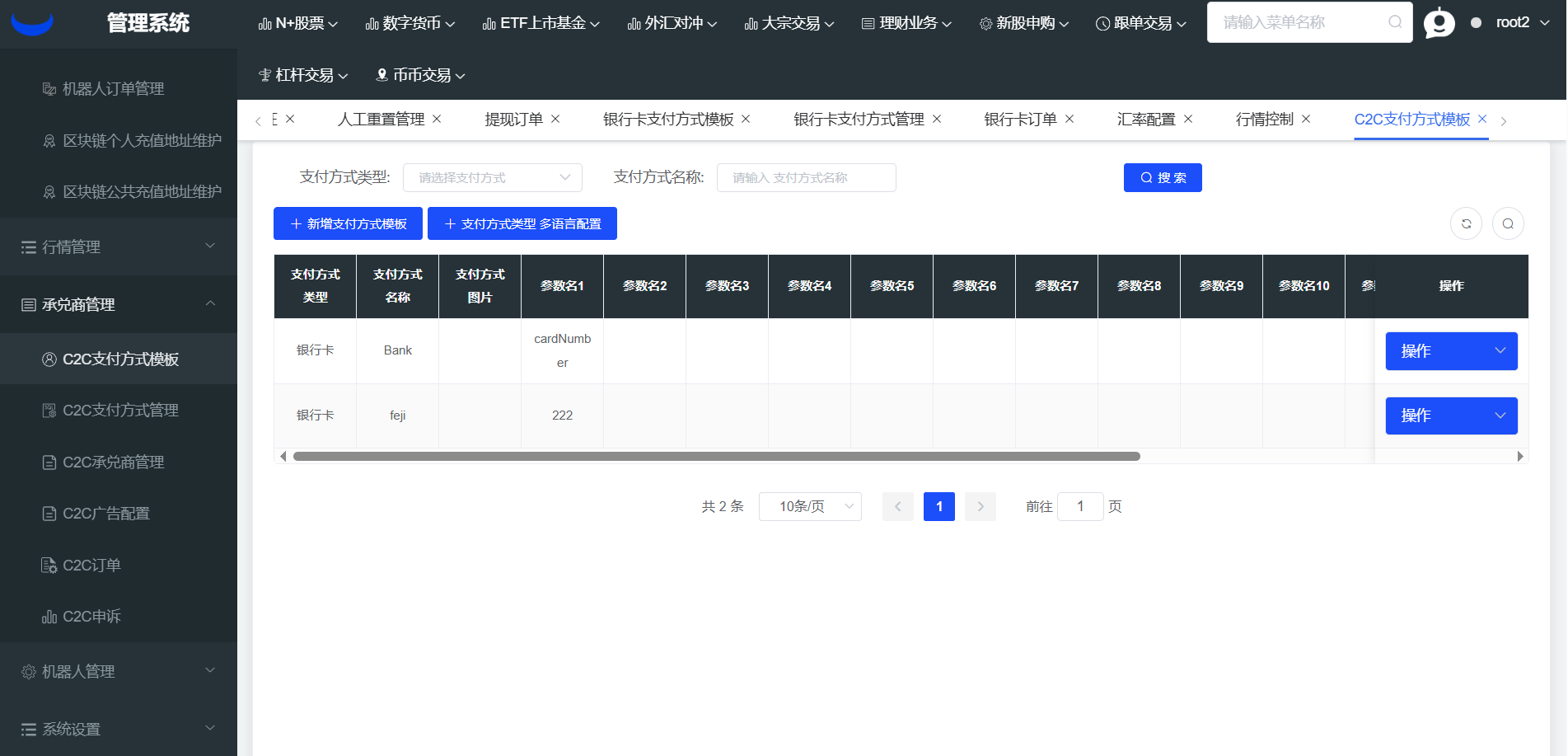Open the 支付方式类型 dropdown
The image size is (1568, 756).
point(492,177)
